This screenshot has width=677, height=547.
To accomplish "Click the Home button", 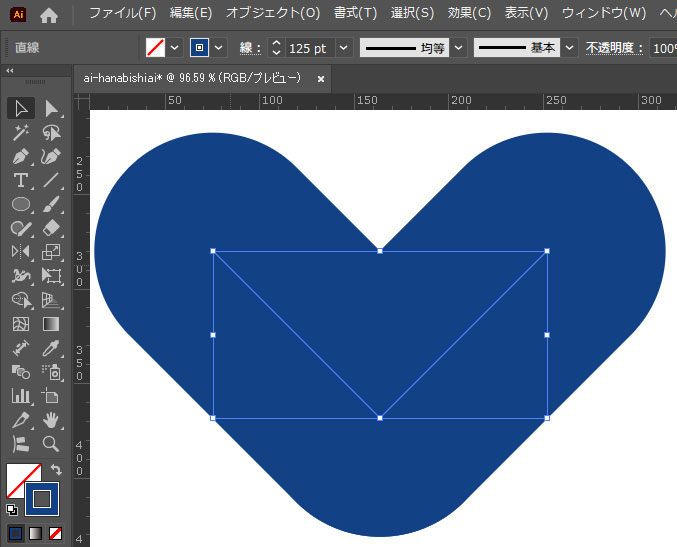I will 49,14.
